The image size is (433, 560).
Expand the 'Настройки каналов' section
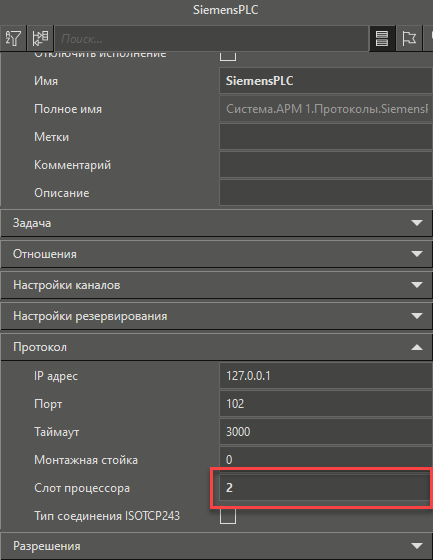[x=216, y=285]
